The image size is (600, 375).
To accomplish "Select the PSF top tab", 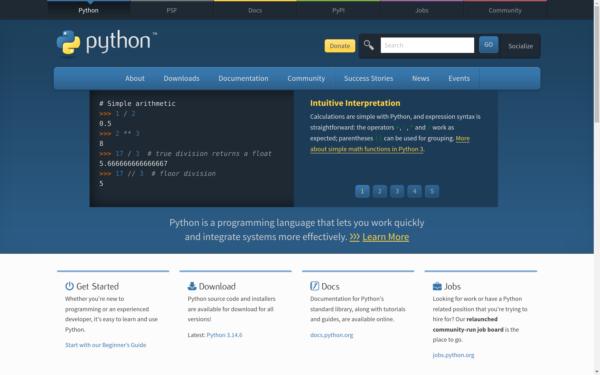I will coord(171,10).
